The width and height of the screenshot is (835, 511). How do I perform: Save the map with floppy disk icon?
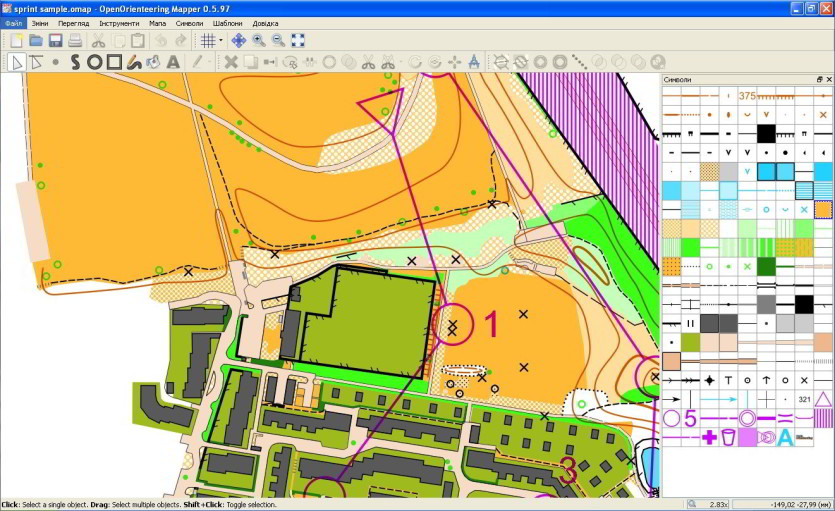[x=55, y=40]
